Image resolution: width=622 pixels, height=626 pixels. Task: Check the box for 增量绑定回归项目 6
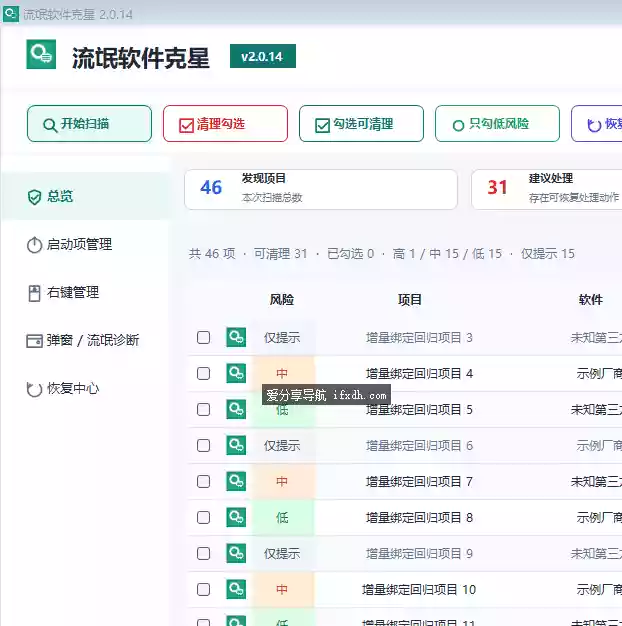click(204, 445)
